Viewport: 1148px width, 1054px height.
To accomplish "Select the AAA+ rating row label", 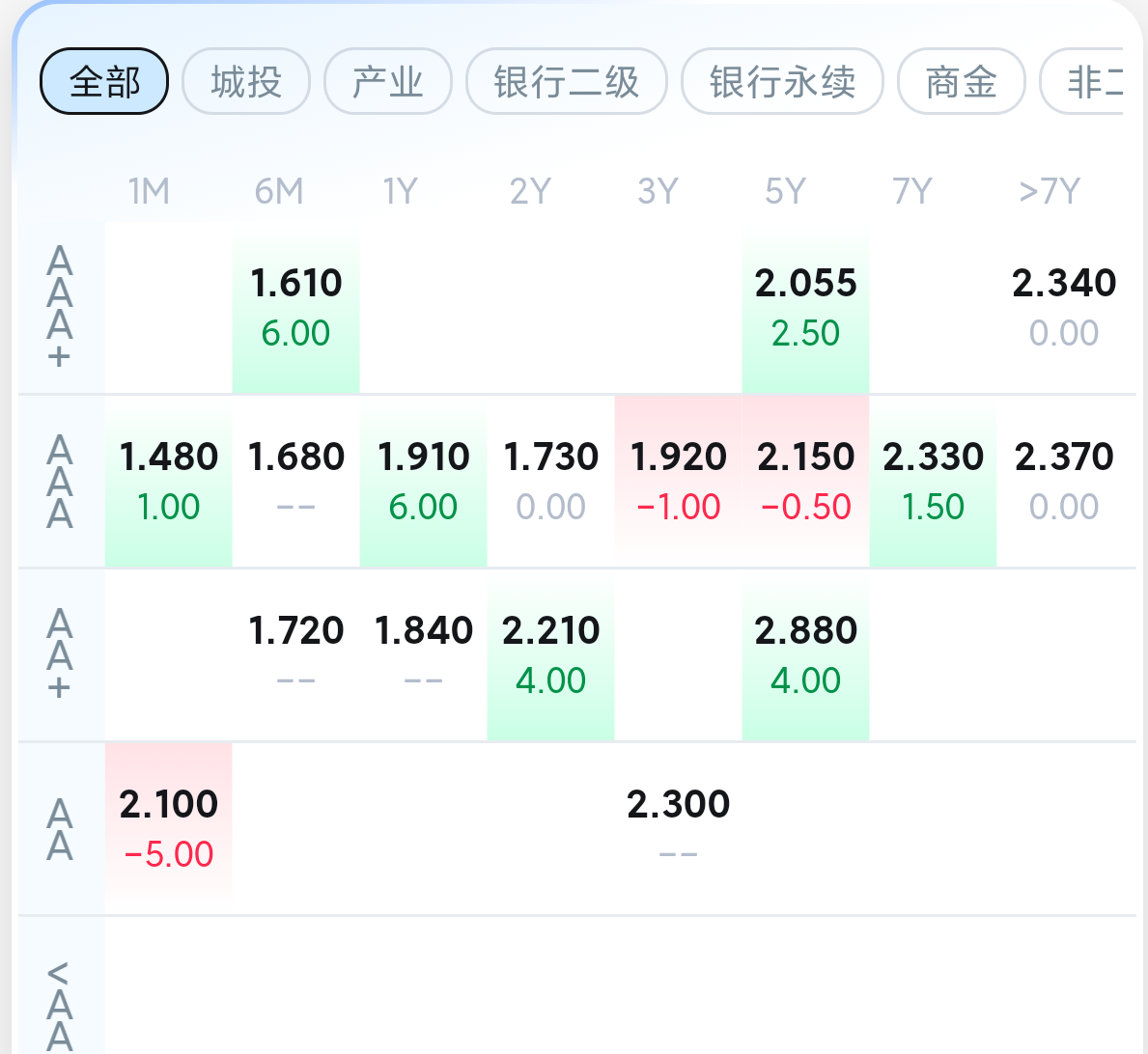I will coord(60,307).
